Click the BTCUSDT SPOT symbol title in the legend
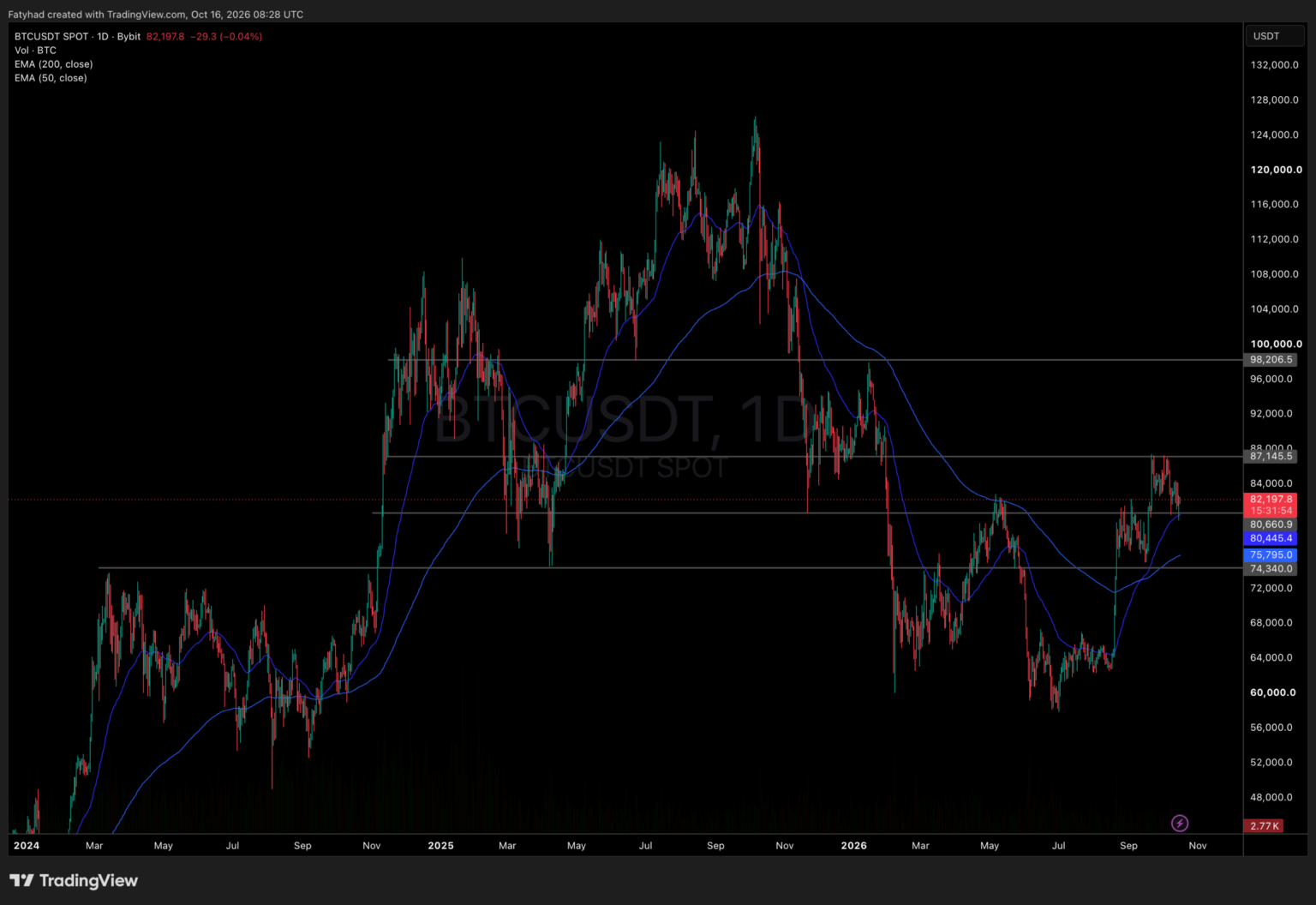The image size is (1316, 905). coord(51,37)
